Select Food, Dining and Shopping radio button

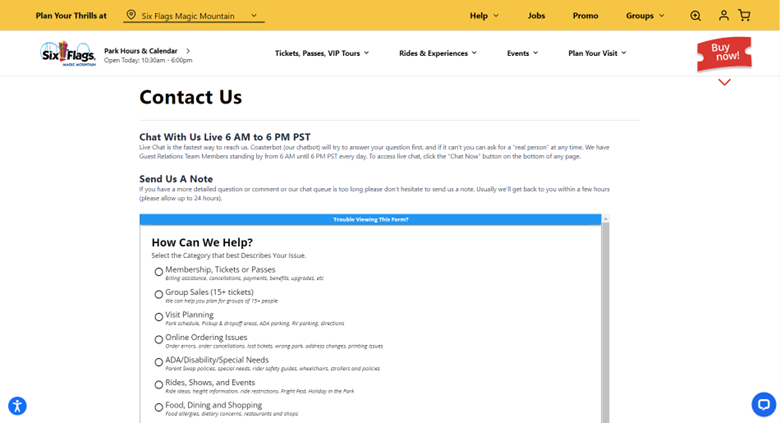coord(159,407)
